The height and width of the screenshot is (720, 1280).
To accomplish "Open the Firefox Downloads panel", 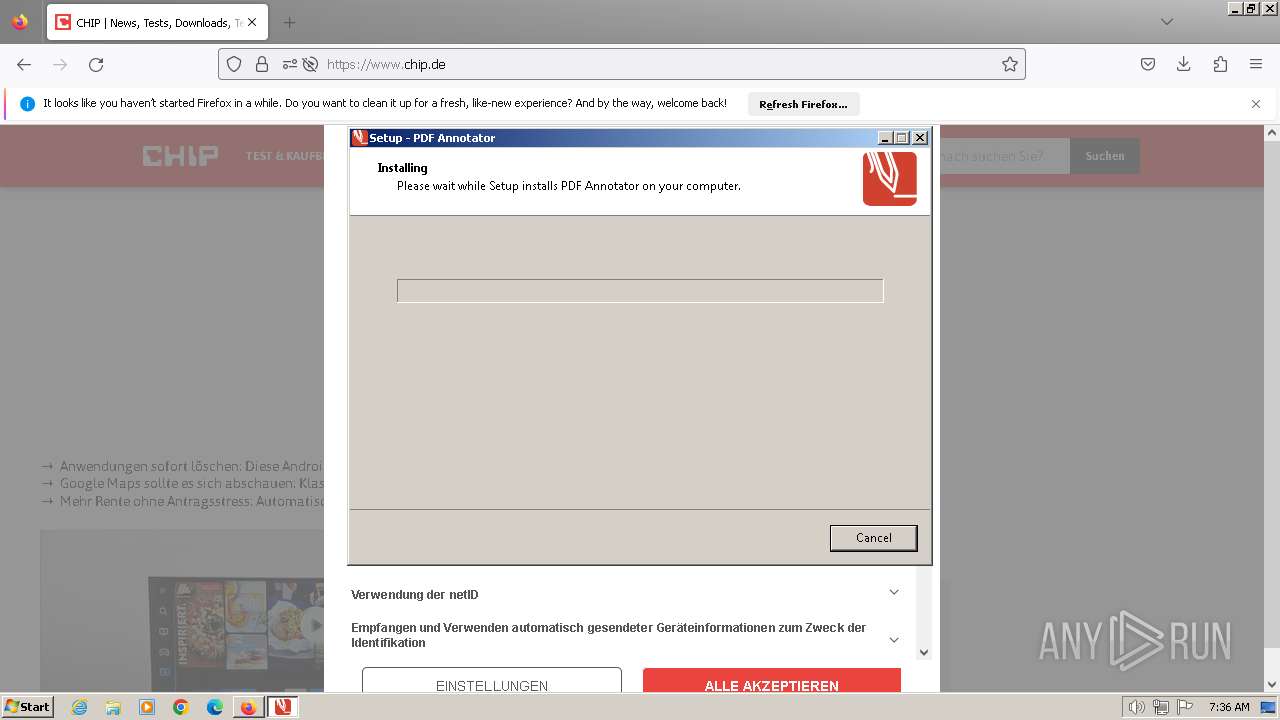I will click(1184, 64).
